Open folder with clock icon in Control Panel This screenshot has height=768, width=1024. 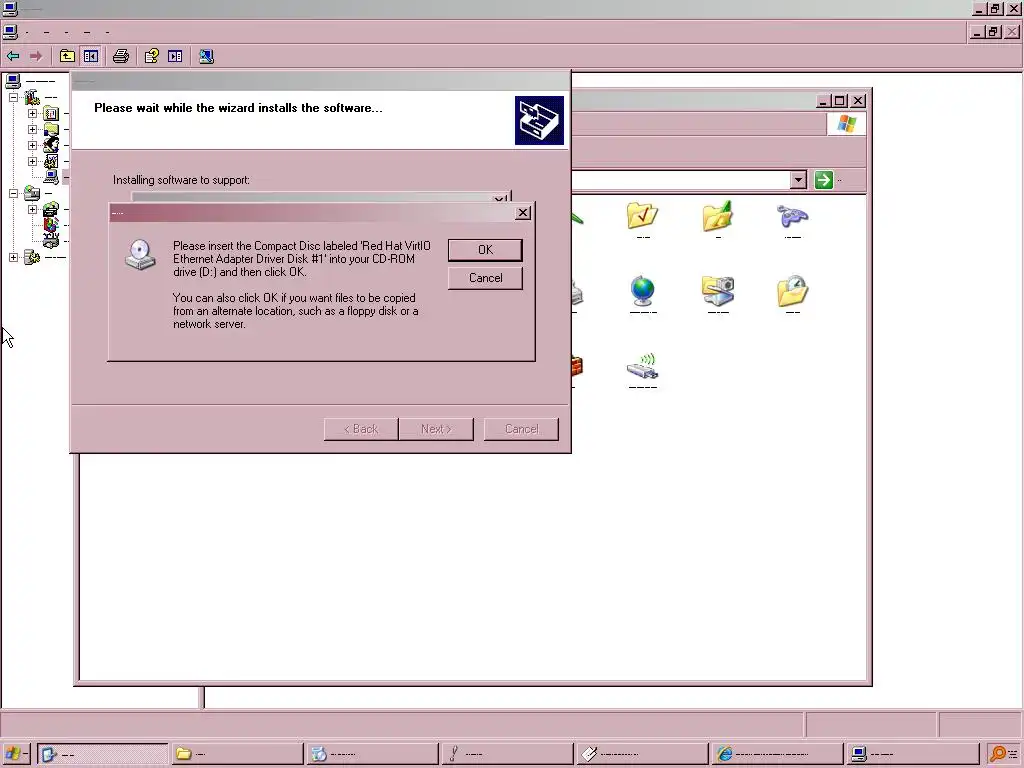[x=792, y=291]
